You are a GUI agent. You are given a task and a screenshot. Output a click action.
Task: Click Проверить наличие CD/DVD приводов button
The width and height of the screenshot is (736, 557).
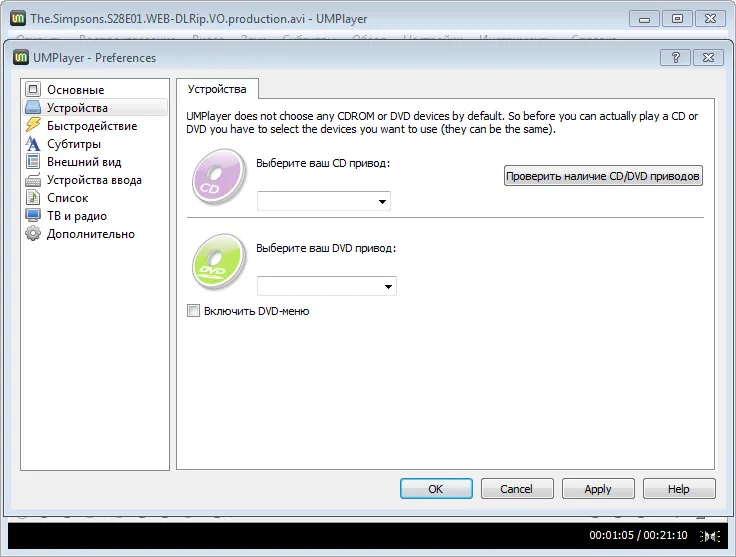tap(603, 176)
